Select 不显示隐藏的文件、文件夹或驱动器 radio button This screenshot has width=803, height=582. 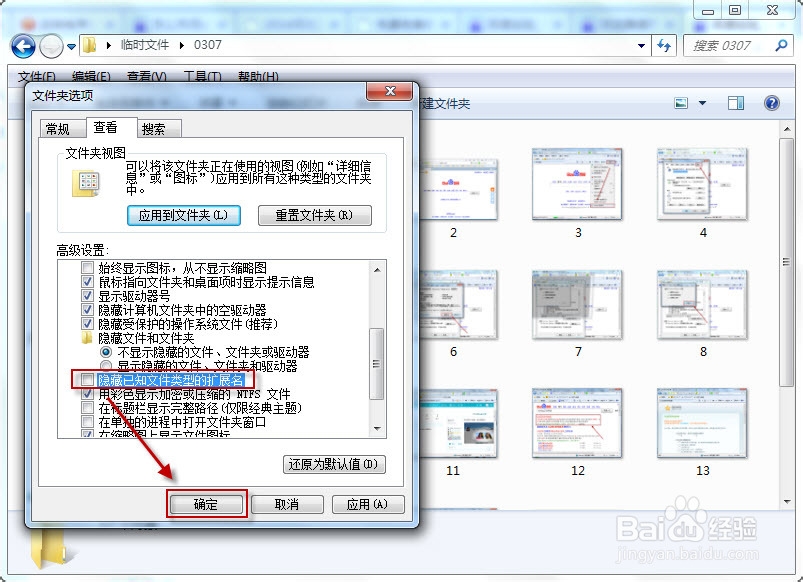click(x=106, y=352)
